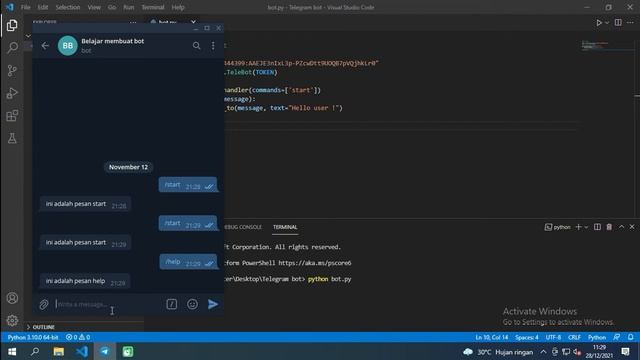Open Source Control in the activity bar
Screen dimensions: 640x360
12,71
